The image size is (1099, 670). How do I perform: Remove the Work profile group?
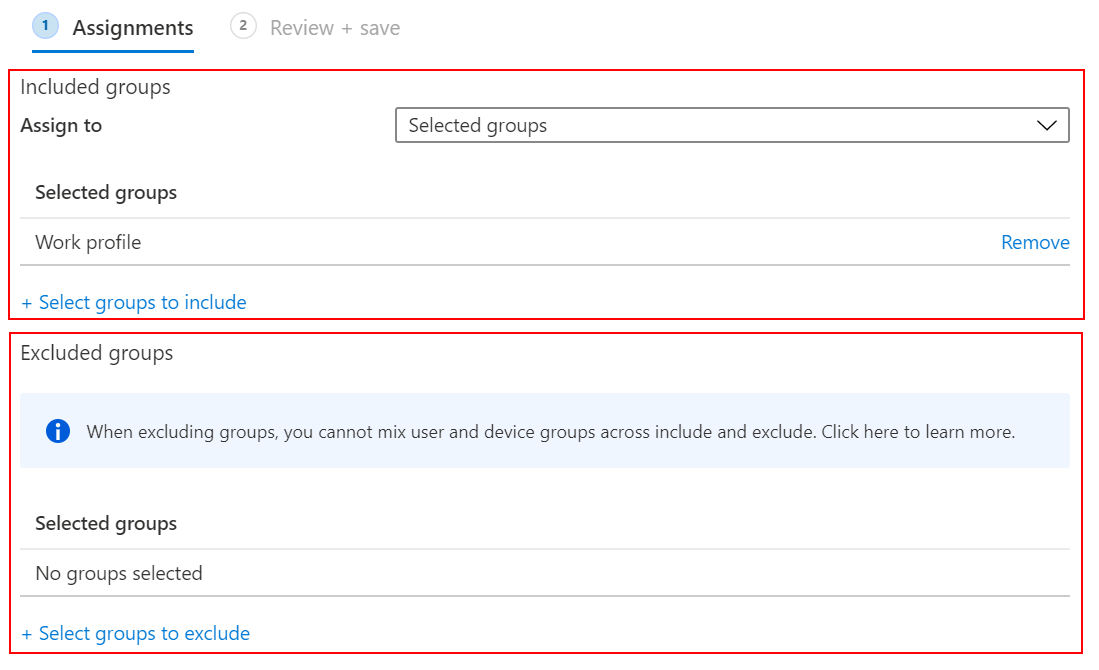(1035, 243)
